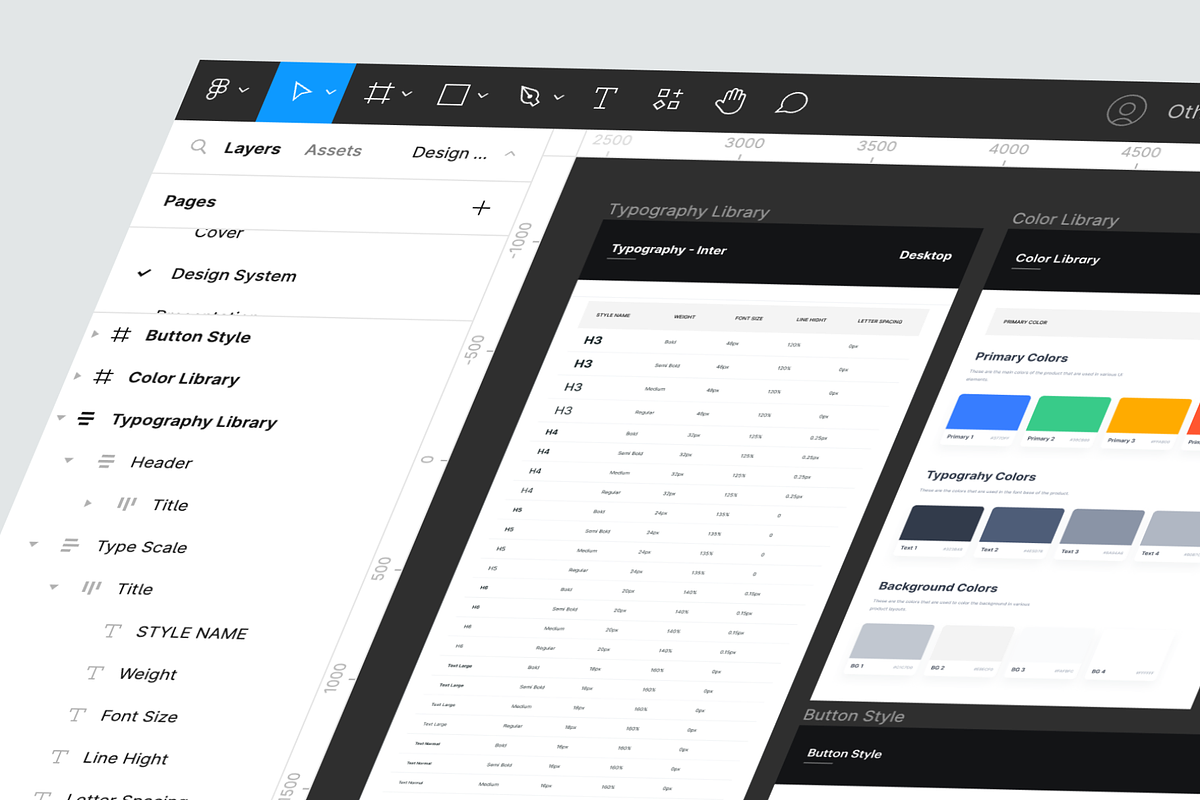
Task: Open Move tool options chevron
Action: click(330, 92)
